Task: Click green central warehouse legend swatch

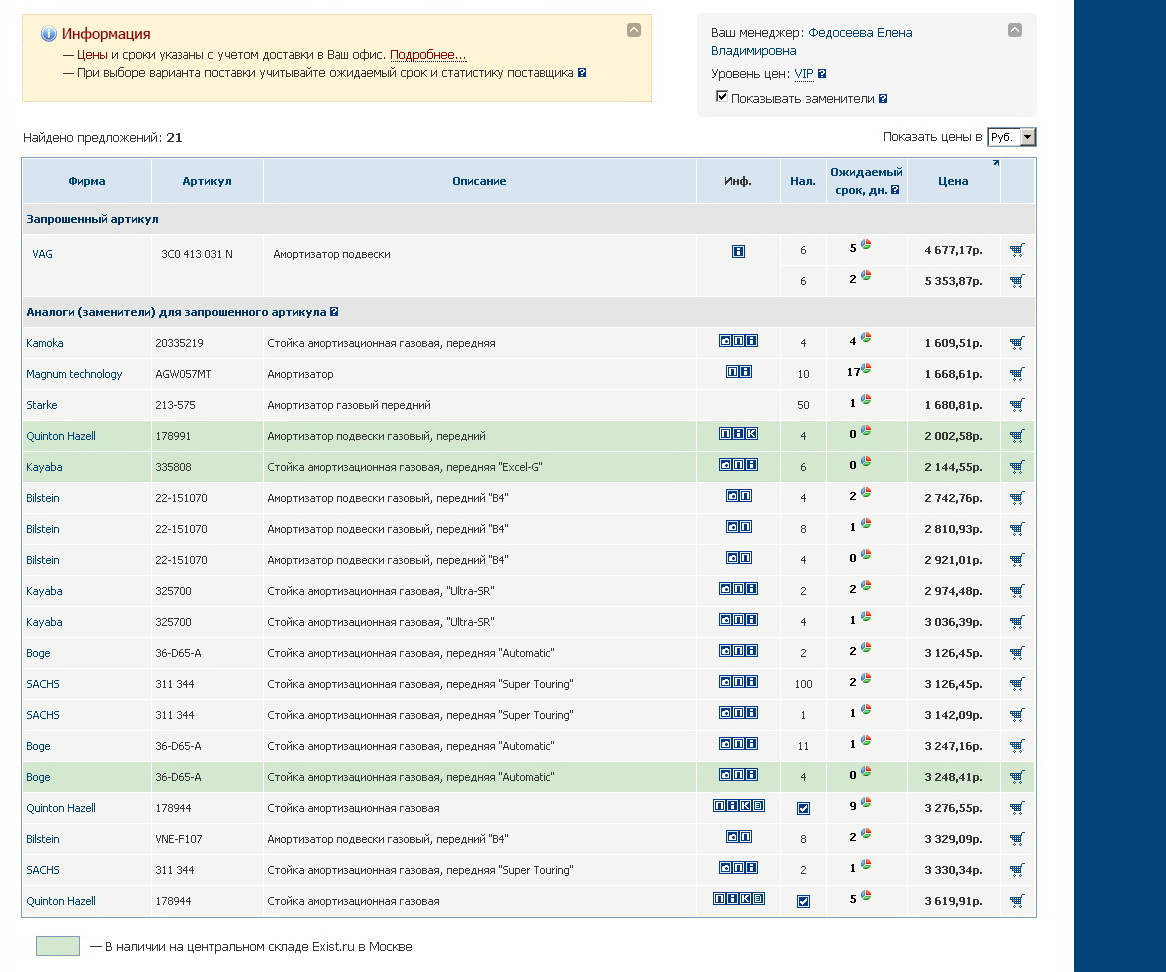Action: tap(58, 946)
